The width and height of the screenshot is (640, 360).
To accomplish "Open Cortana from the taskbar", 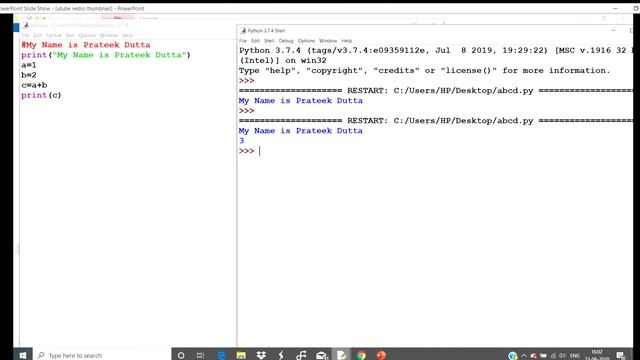I will pyautogui.click(x=181, y=355).
